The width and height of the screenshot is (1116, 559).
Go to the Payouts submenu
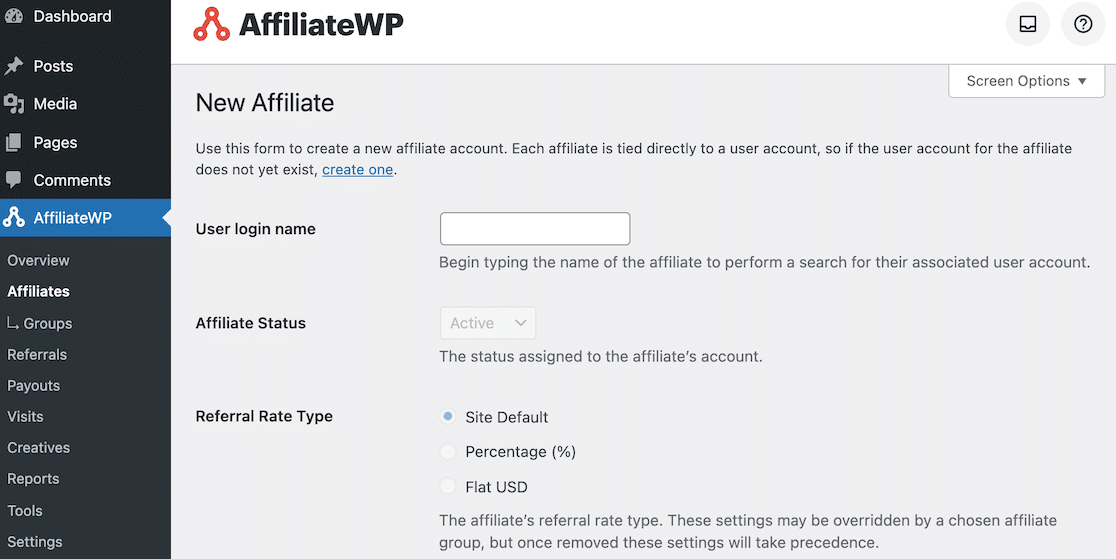(x=33, y=386)
